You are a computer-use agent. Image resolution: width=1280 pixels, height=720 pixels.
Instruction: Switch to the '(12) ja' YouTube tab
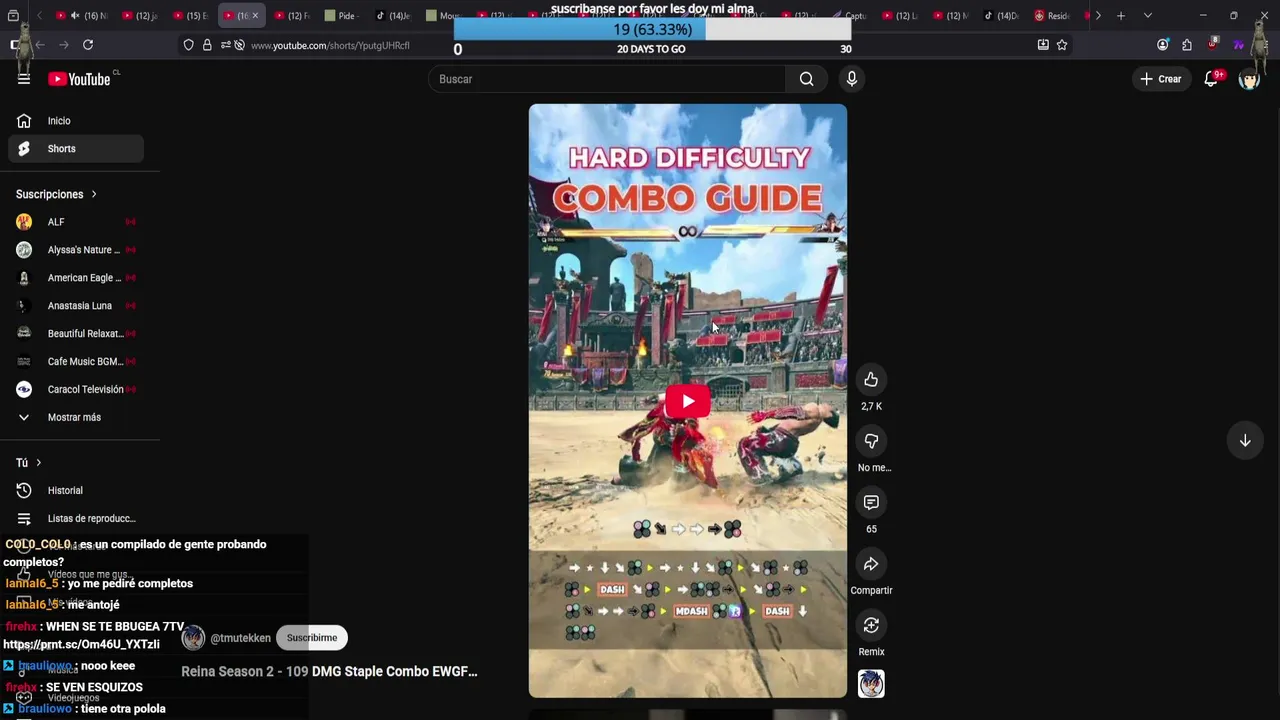(140, 16)
